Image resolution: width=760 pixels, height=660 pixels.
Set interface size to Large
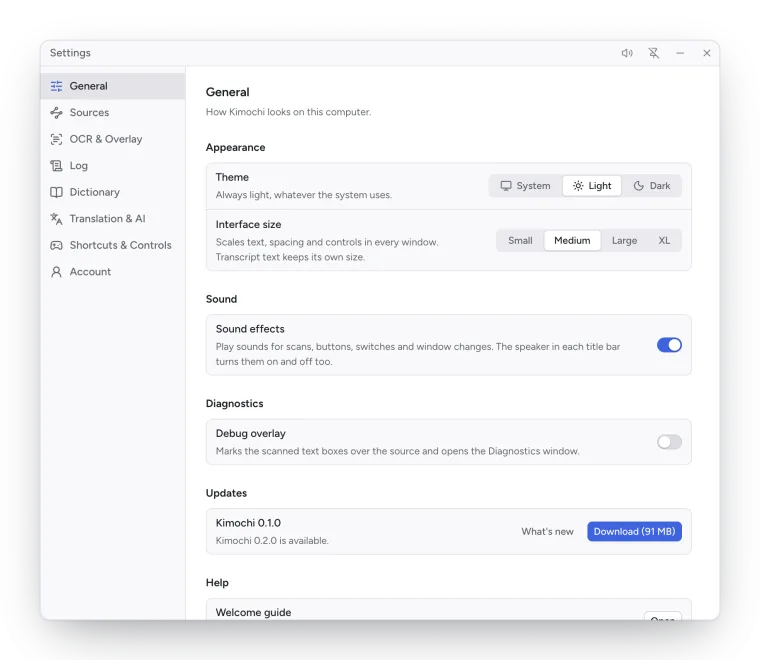624,241
